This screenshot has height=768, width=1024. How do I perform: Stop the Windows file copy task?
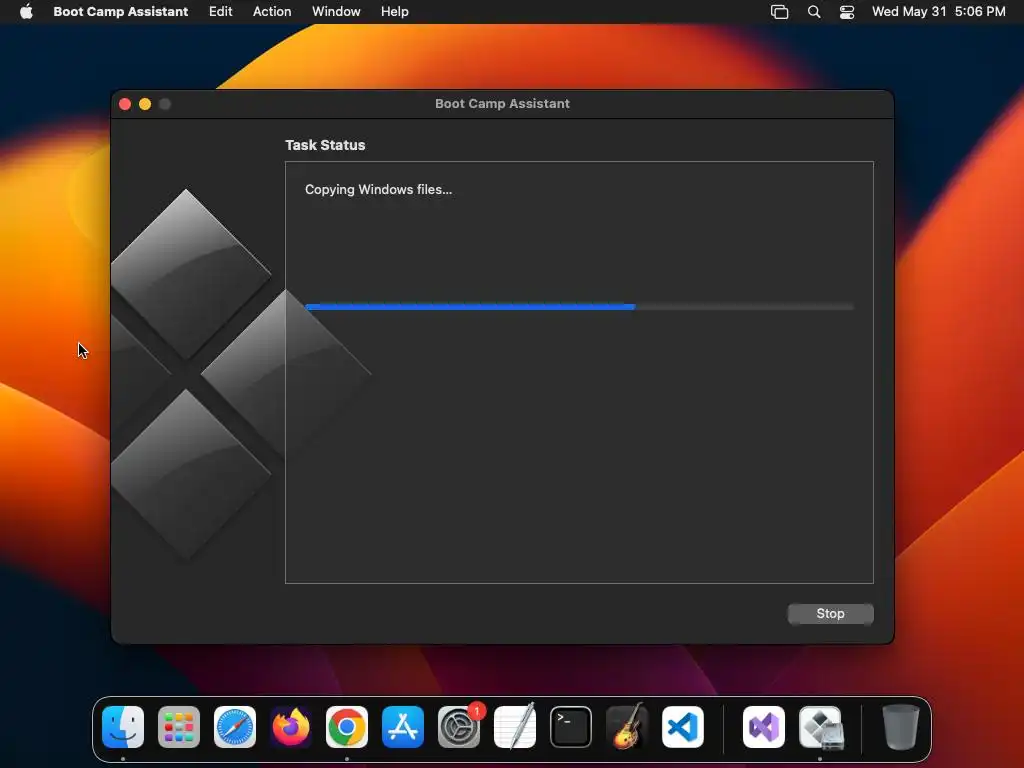[x=830, y=613]
